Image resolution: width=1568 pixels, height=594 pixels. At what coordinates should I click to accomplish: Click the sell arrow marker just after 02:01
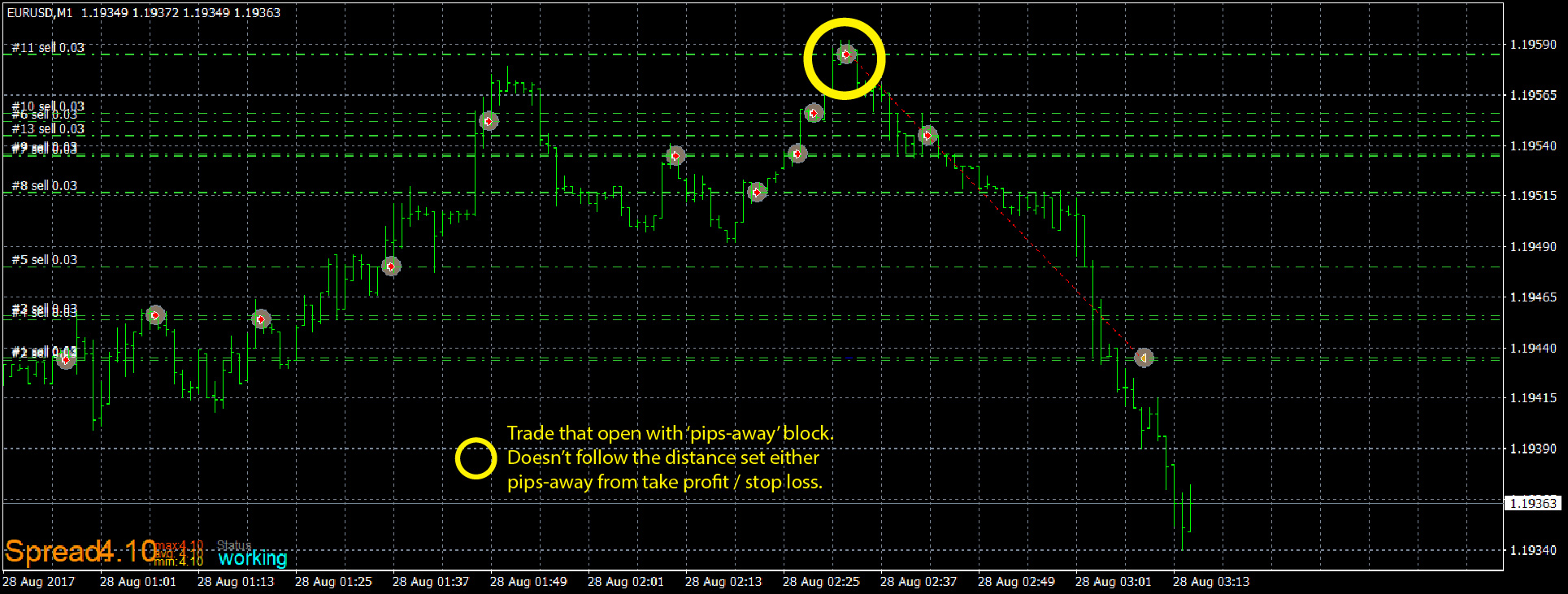[675, 155]
